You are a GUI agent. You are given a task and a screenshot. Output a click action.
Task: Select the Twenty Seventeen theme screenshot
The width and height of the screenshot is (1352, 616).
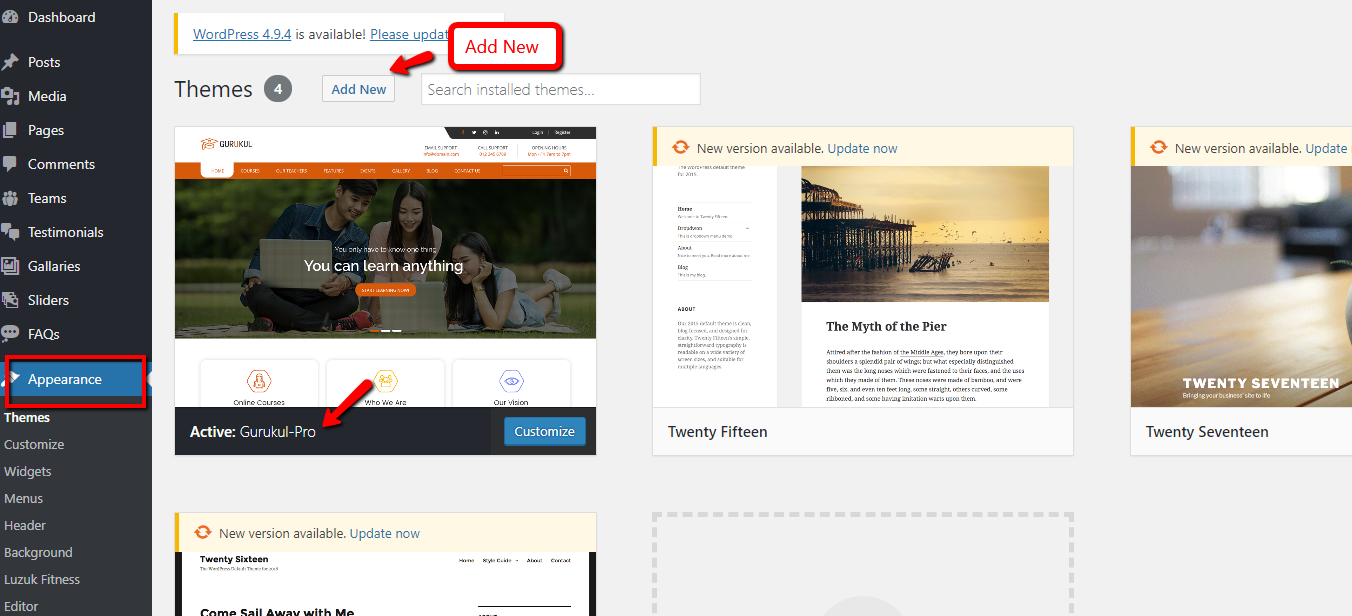click(1241, 286)
